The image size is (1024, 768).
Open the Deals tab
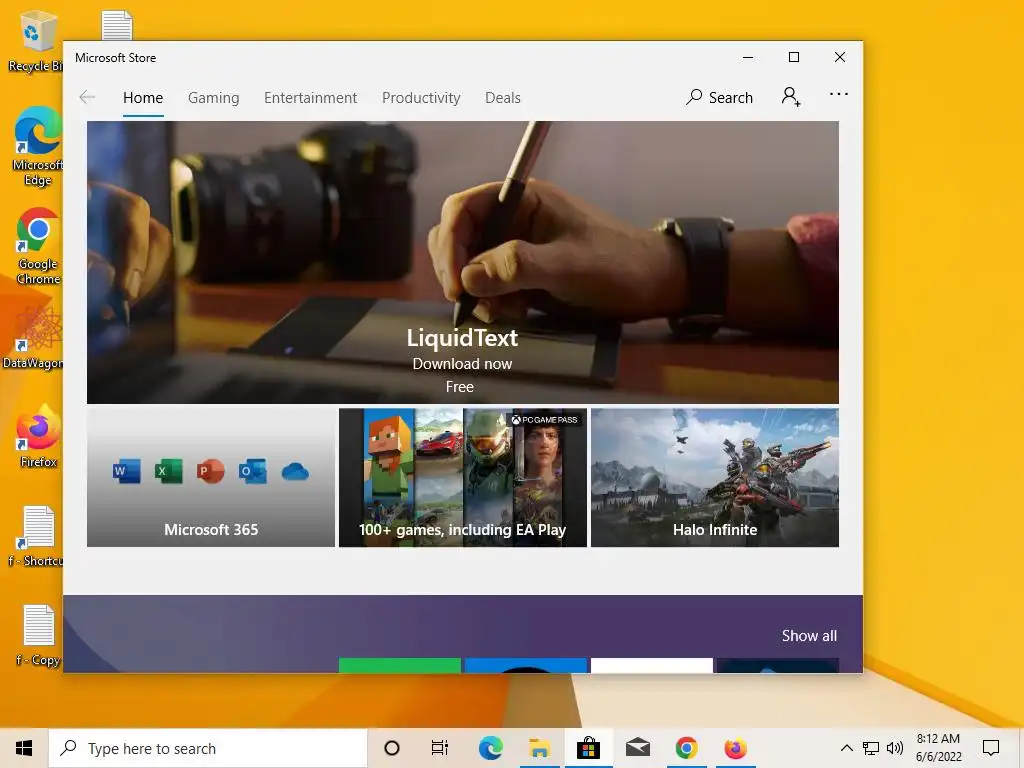(503, 98)
